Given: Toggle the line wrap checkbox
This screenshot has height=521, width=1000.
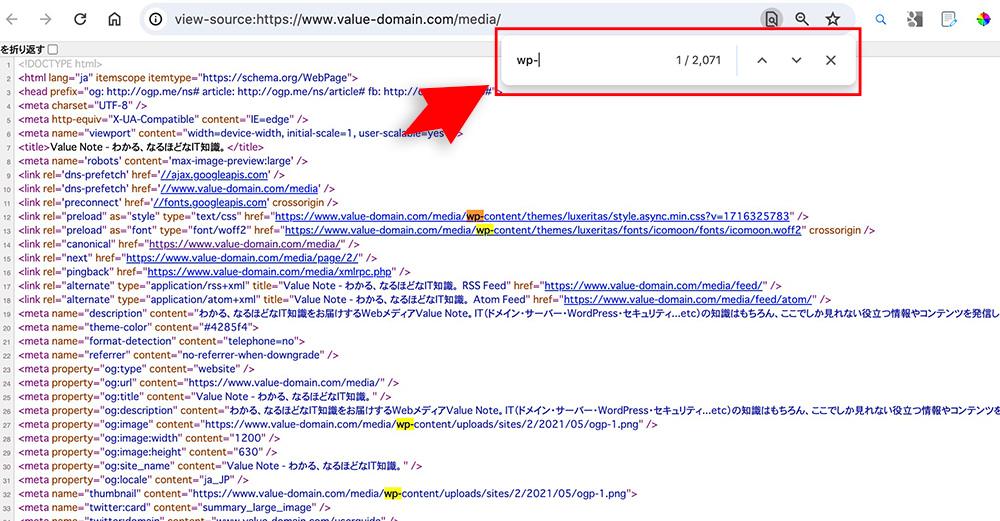Looking at the screenshot, I should point(53,49).
